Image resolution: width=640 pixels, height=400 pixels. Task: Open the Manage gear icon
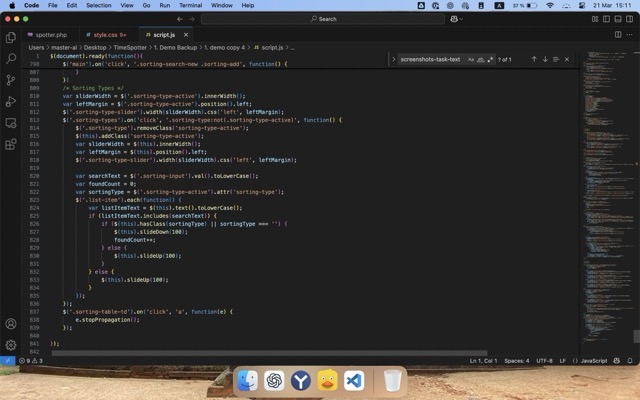tap(11, 344)
